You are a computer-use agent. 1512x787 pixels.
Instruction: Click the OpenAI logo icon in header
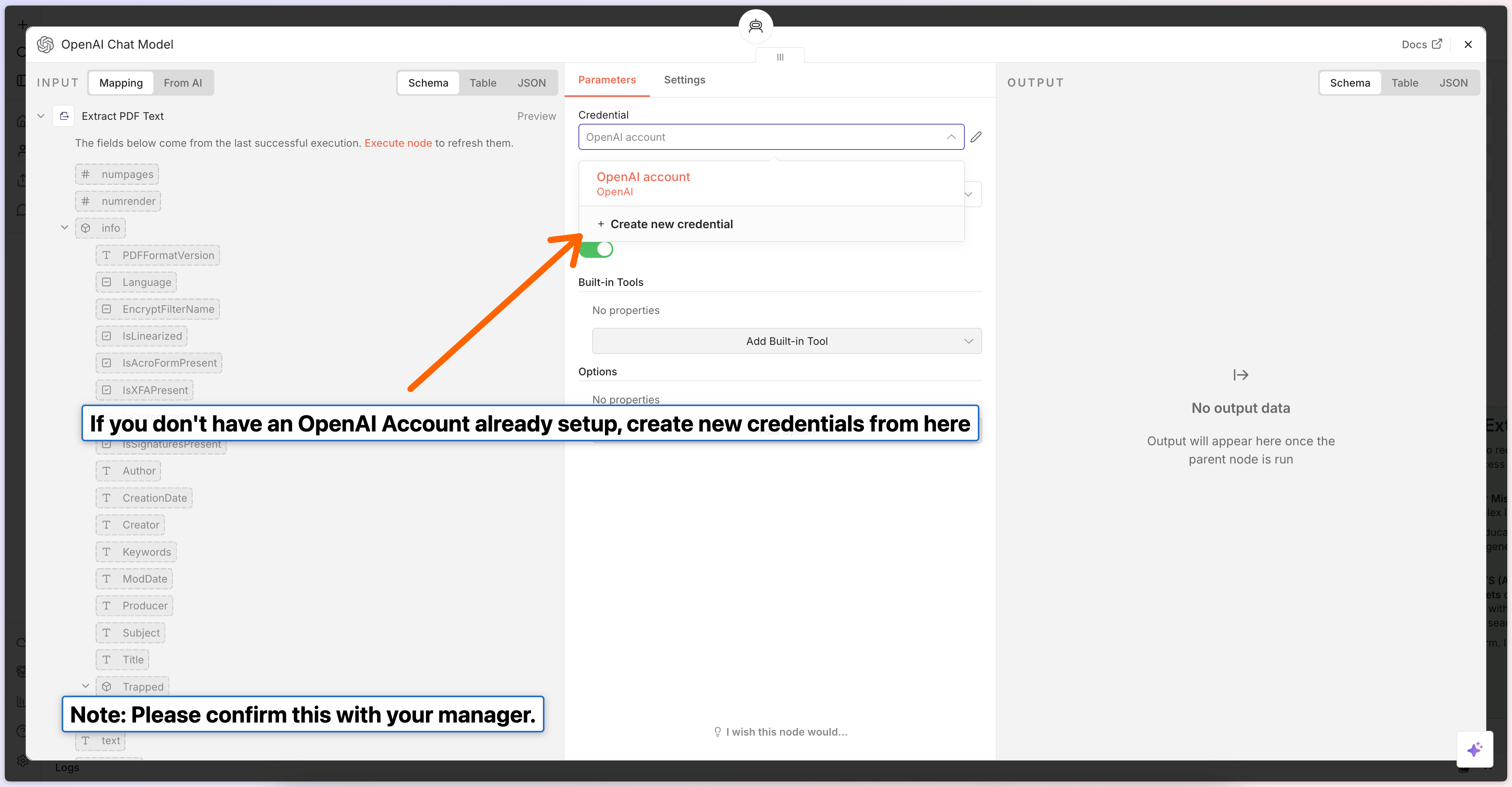45,45
